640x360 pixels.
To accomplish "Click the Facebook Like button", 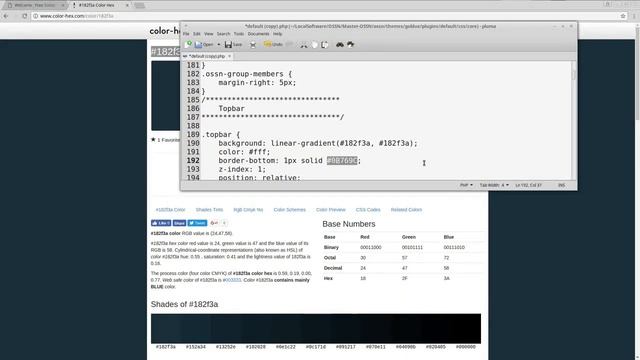I will [x=161, y=223].
